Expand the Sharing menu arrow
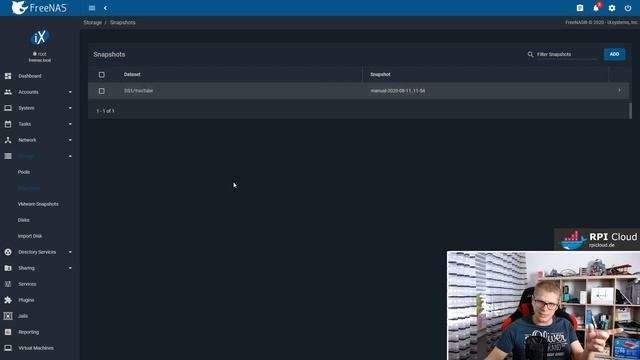 click(70, 268)
